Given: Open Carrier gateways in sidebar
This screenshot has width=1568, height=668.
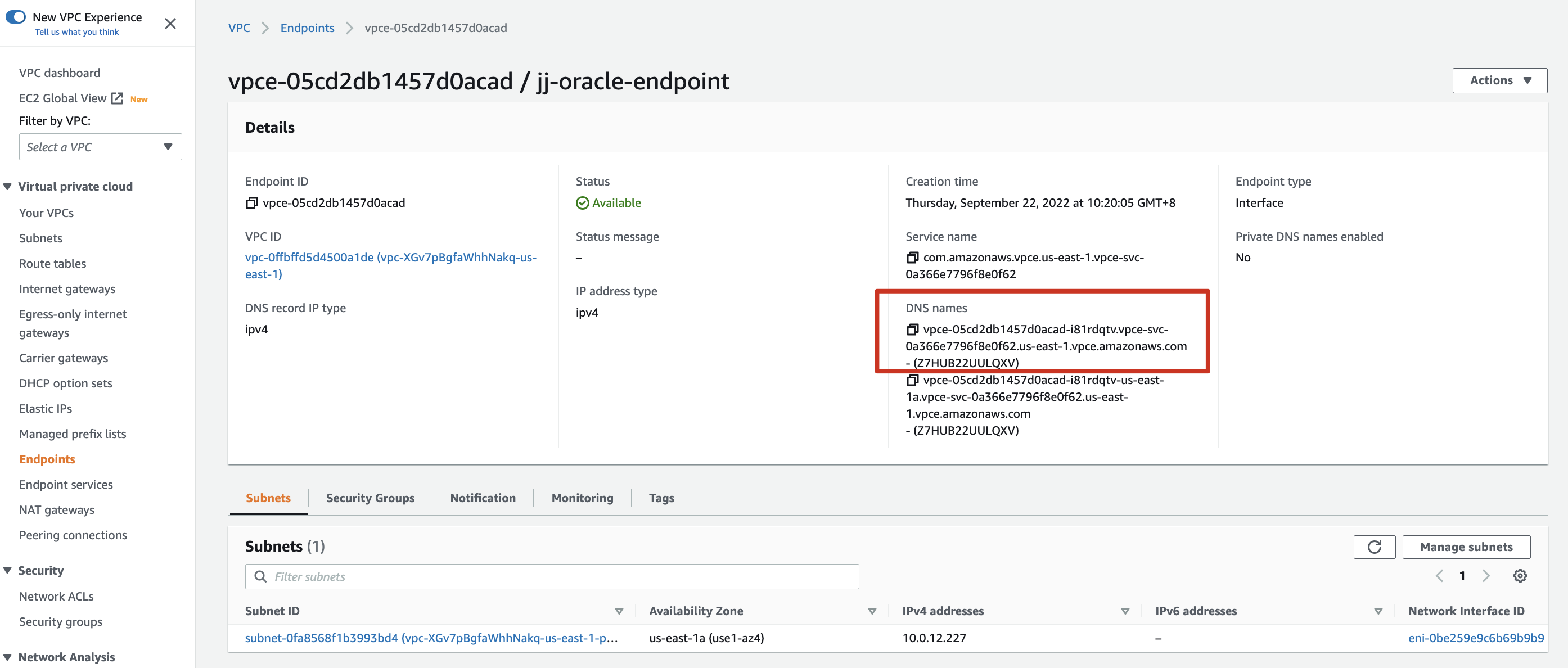Looking at the screenshot, I should [x=64, y=358].
